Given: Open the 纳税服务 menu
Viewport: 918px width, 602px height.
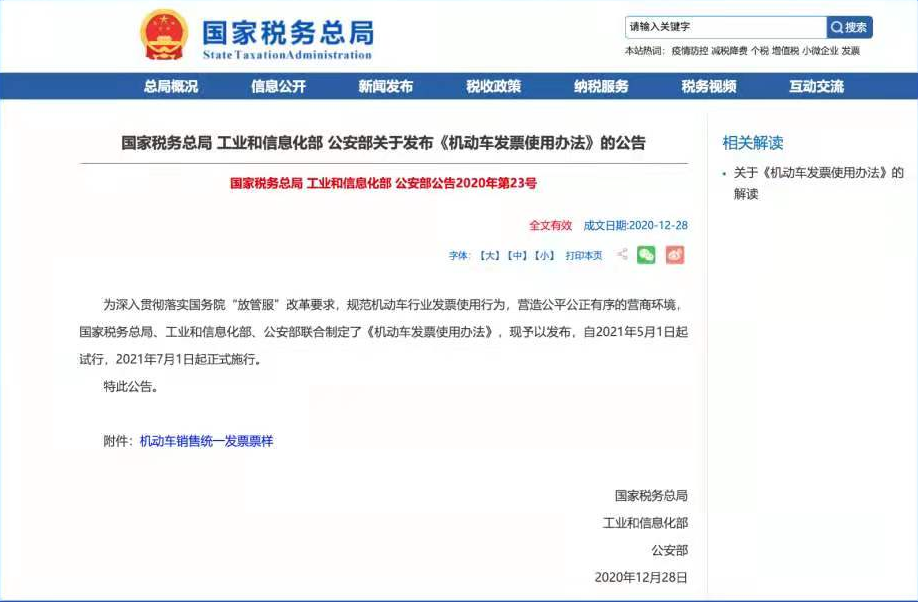Looking at the screenshot, I should point(601,87).
